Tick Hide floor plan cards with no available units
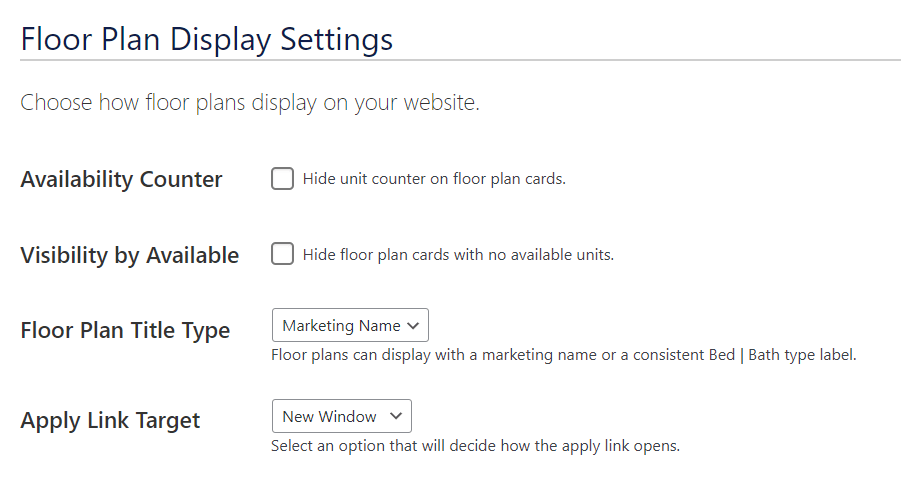Image resolution: width=901 pixels, height=477 pixels. tap(282, 254)
